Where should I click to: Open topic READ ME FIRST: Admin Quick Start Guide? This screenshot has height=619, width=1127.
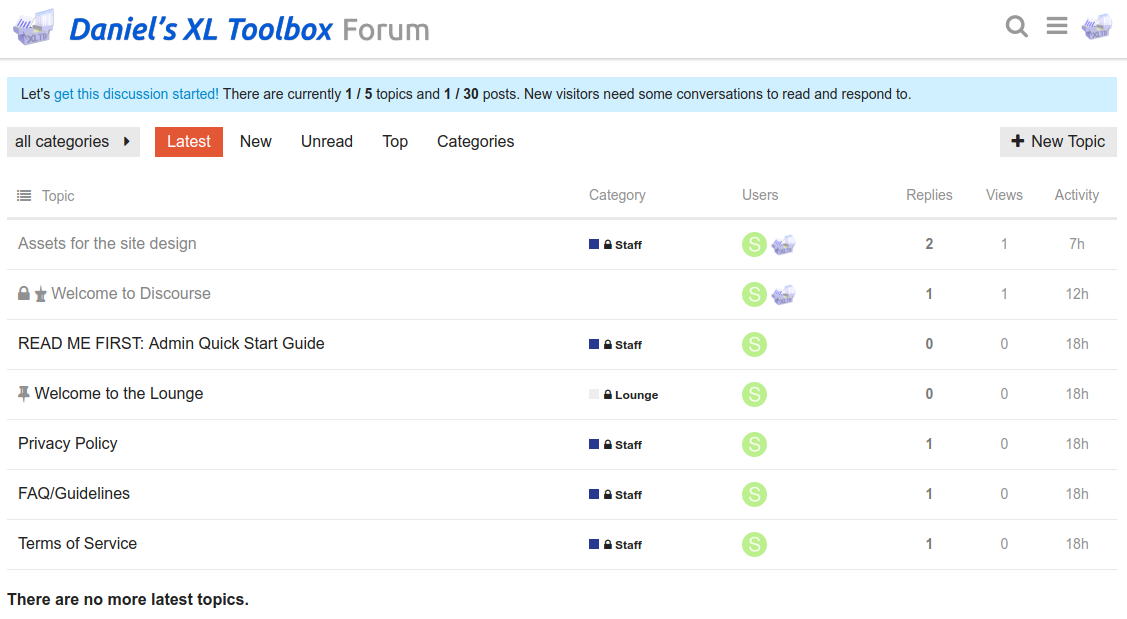pos(171,344)
